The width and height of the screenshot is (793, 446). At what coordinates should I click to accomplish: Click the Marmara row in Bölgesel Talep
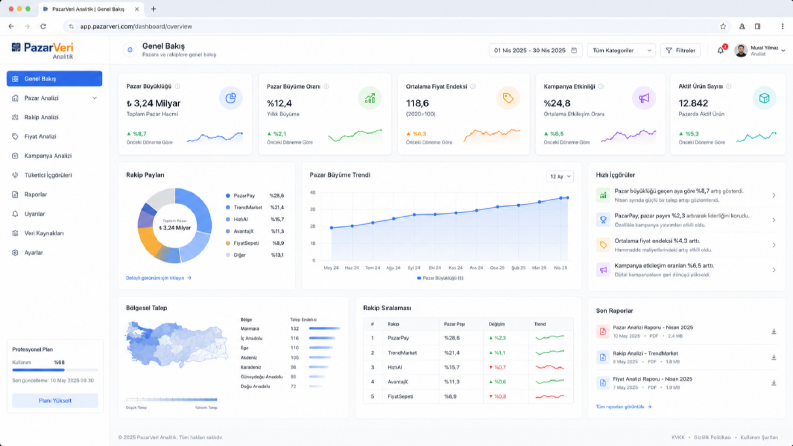(x=290, y=329)
